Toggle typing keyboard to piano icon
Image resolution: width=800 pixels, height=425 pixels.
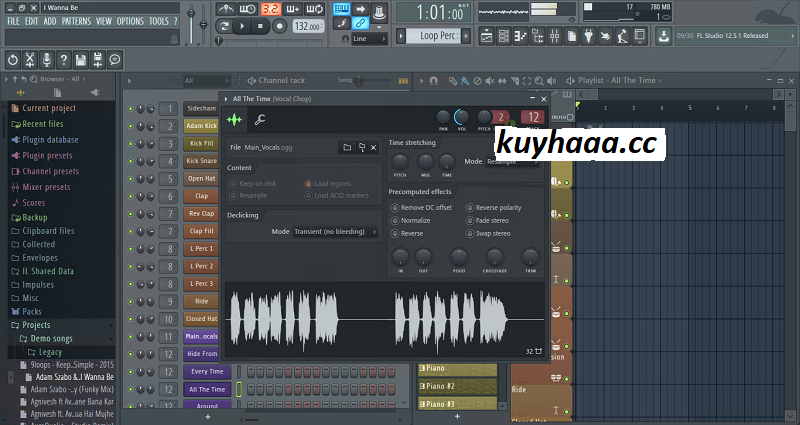341,9
